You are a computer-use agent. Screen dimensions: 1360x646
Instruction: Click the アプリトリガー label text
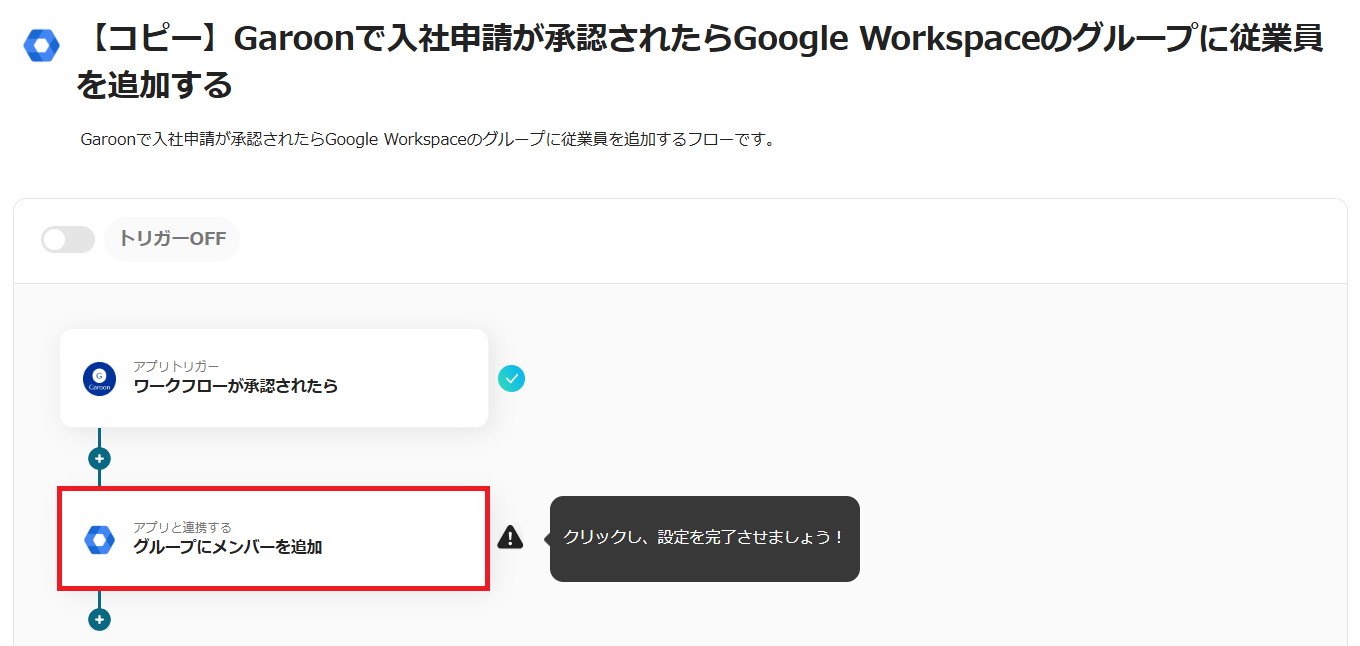[x=176, y=367]
